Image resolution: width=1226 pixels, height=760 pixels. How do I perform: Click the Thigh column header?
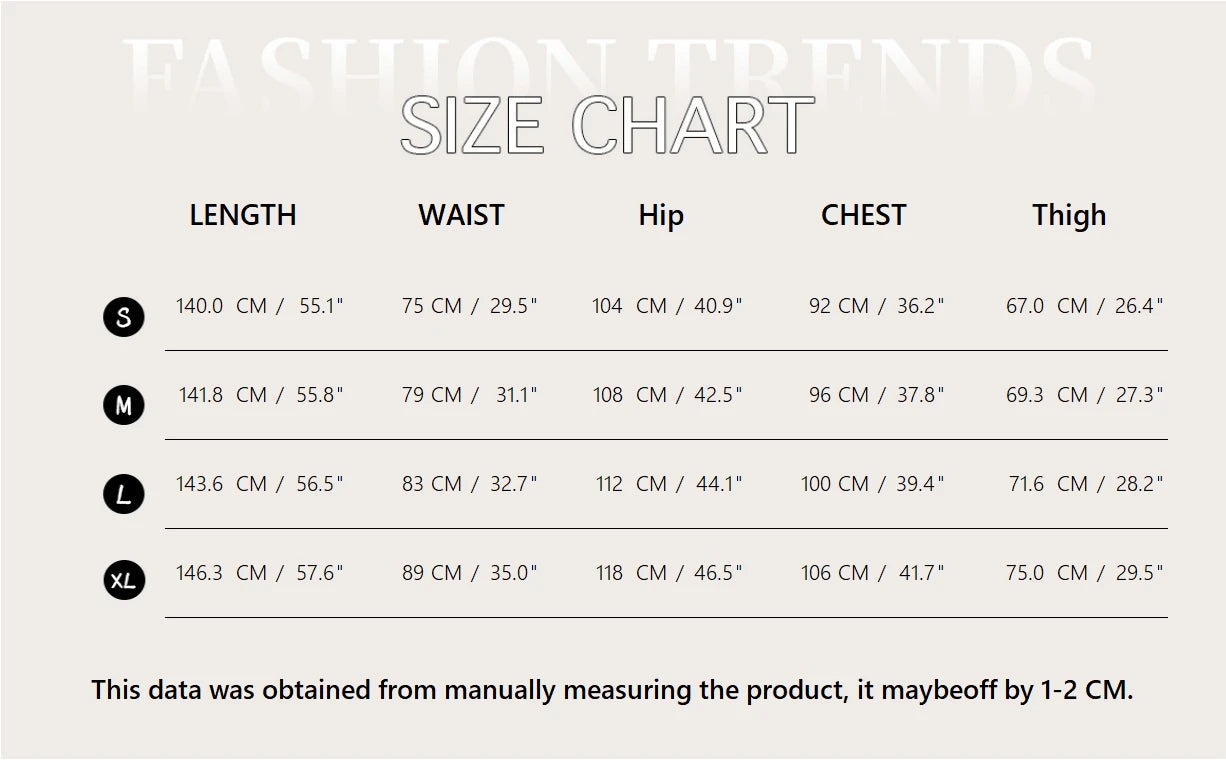pyautogui.click(x=1069, y=216)
